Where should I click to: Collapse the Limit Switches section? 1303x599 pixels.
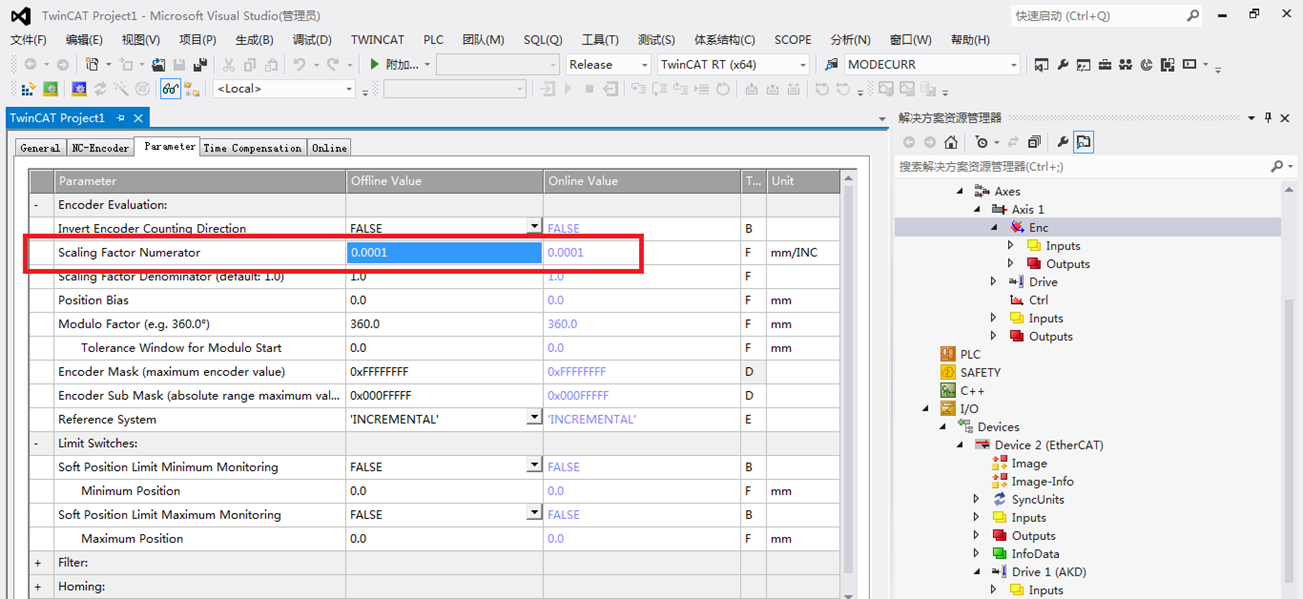click(x=37, y=443)
